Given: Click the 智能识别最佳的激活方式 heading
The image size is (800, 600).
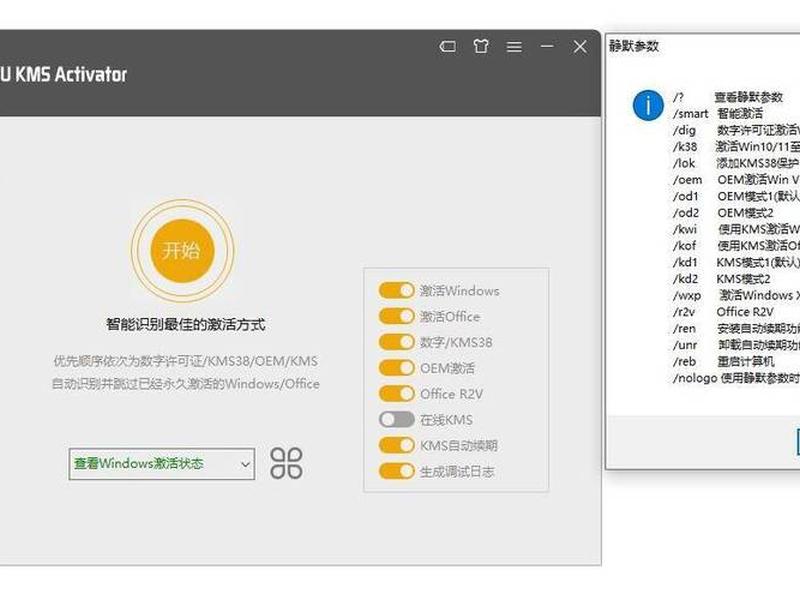Looking at the screenshot, I should 186,324.
